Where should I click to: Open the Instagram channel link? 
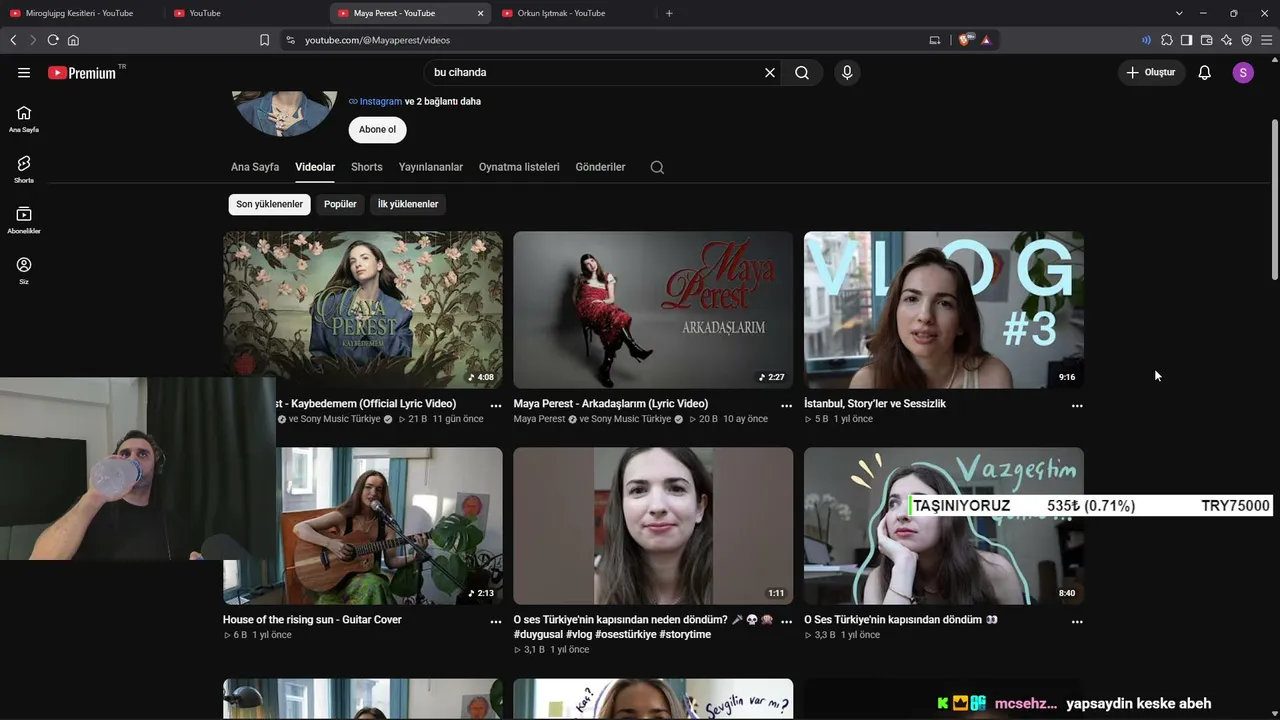pos(380,101)
